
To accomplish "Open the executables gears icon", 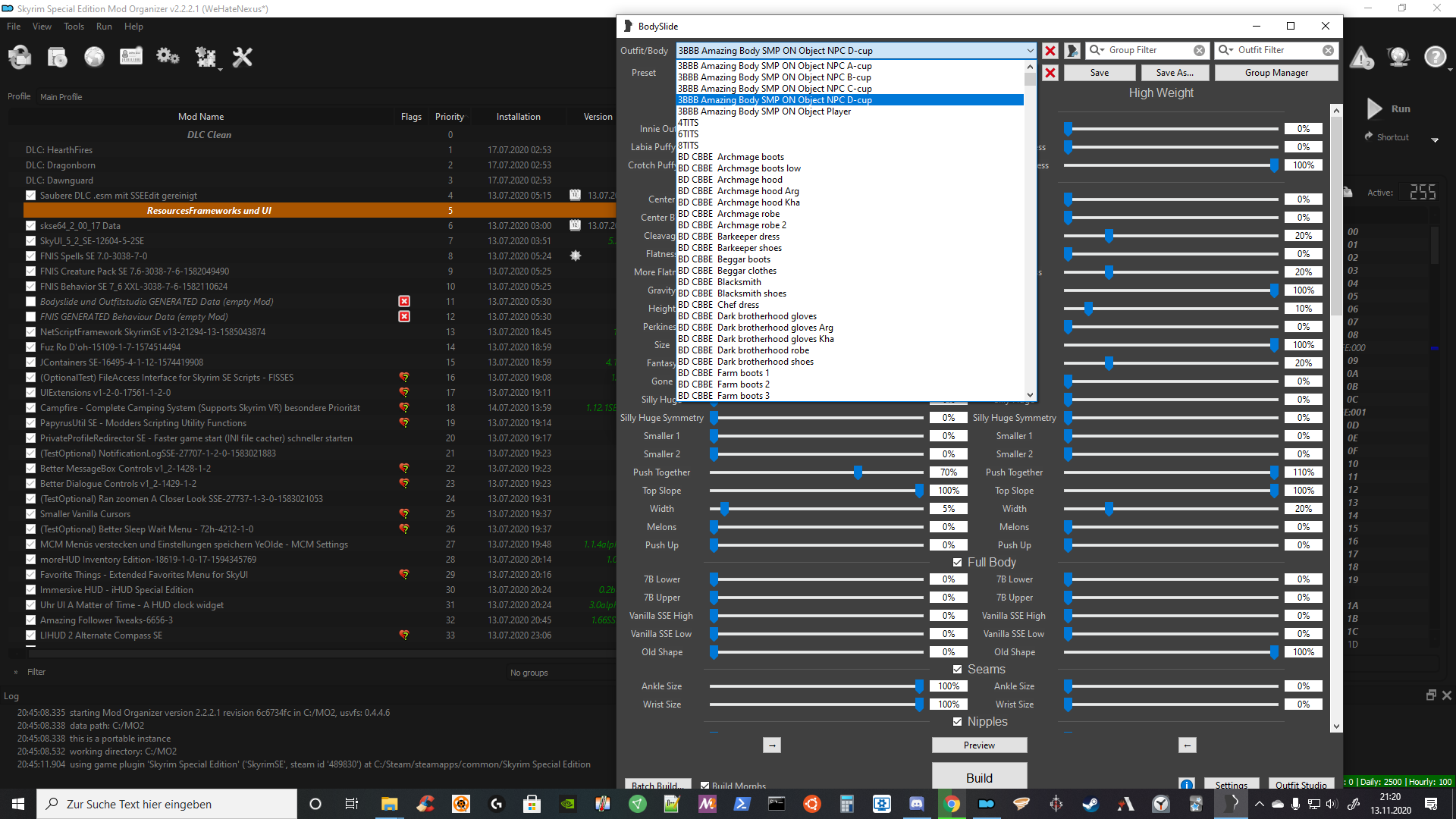I will (x=168, y=57).
